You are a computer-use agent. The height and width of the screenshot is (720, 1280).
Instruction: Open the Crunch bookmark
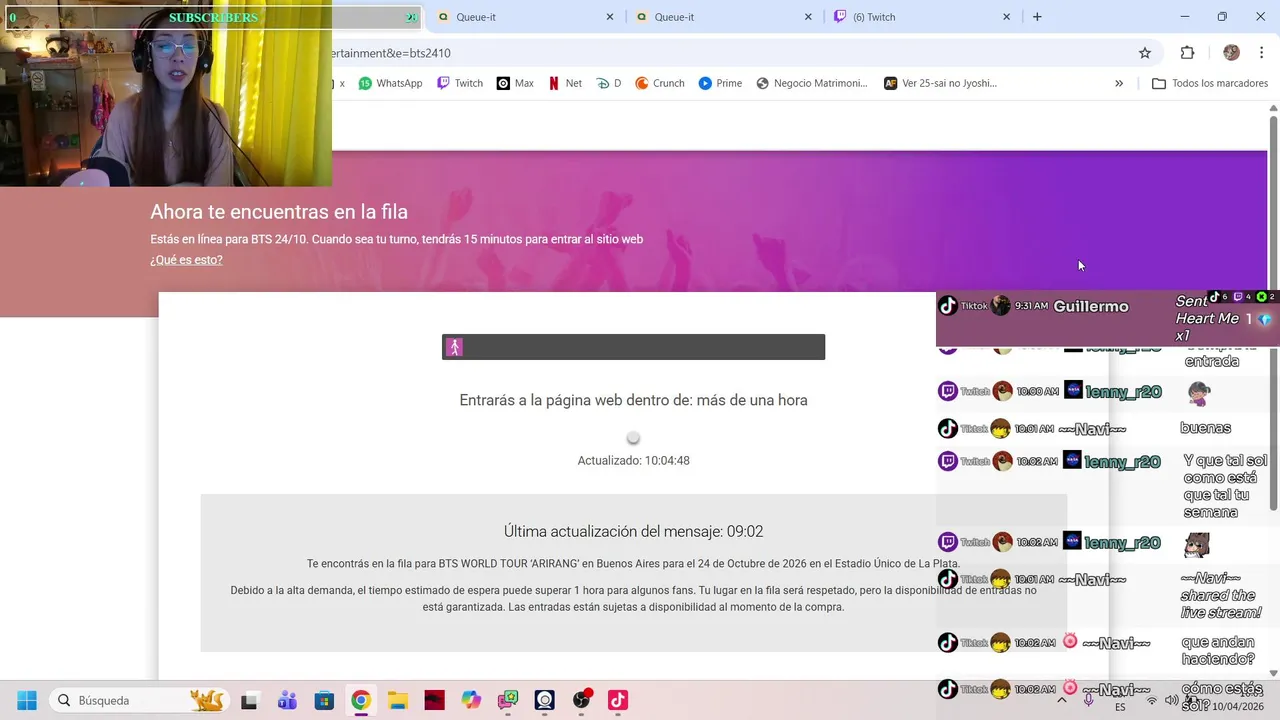(x=660, y=83)
